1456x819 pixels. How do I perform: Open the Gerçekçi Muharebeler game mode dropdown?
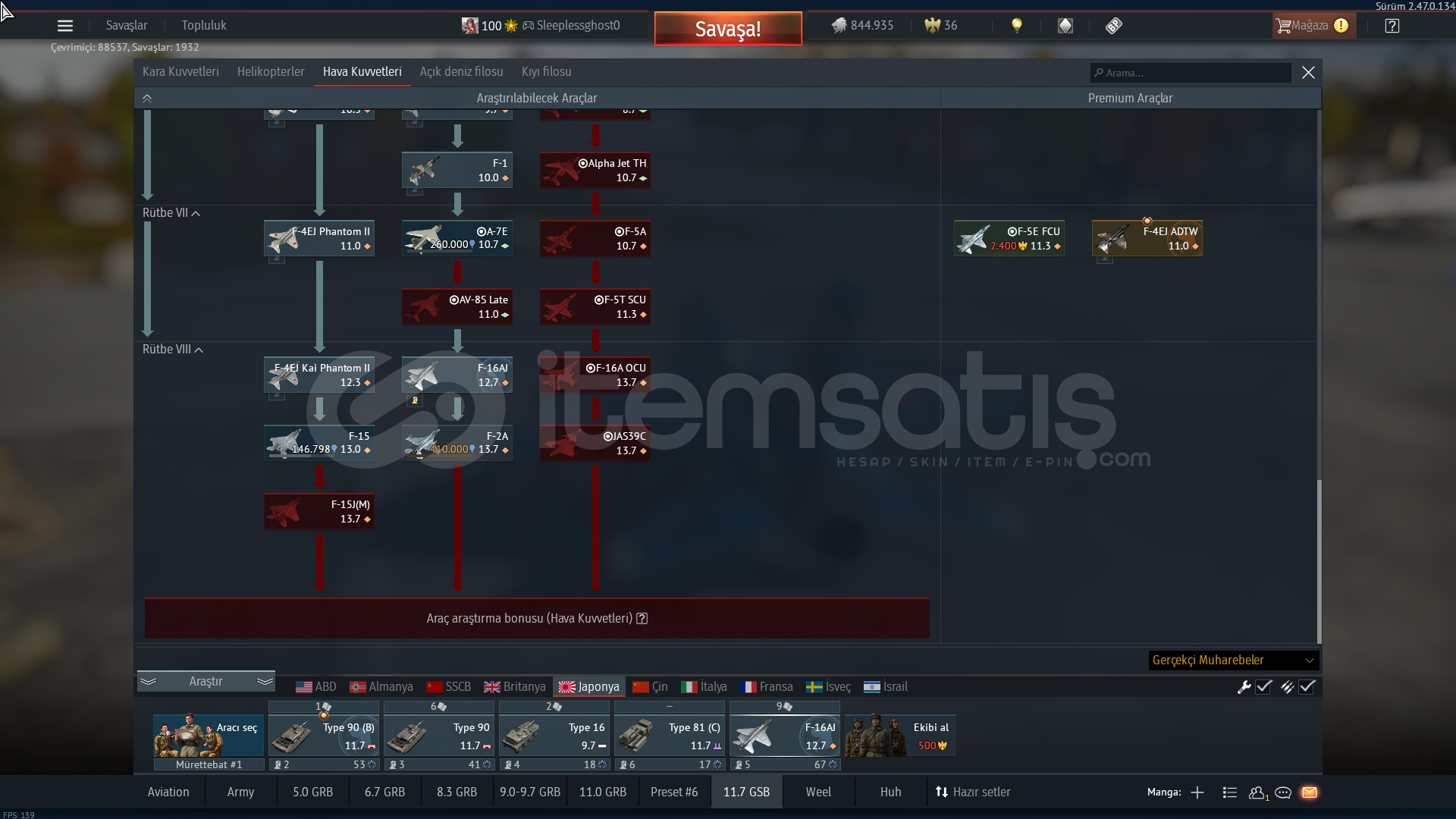pos(1234,661)
